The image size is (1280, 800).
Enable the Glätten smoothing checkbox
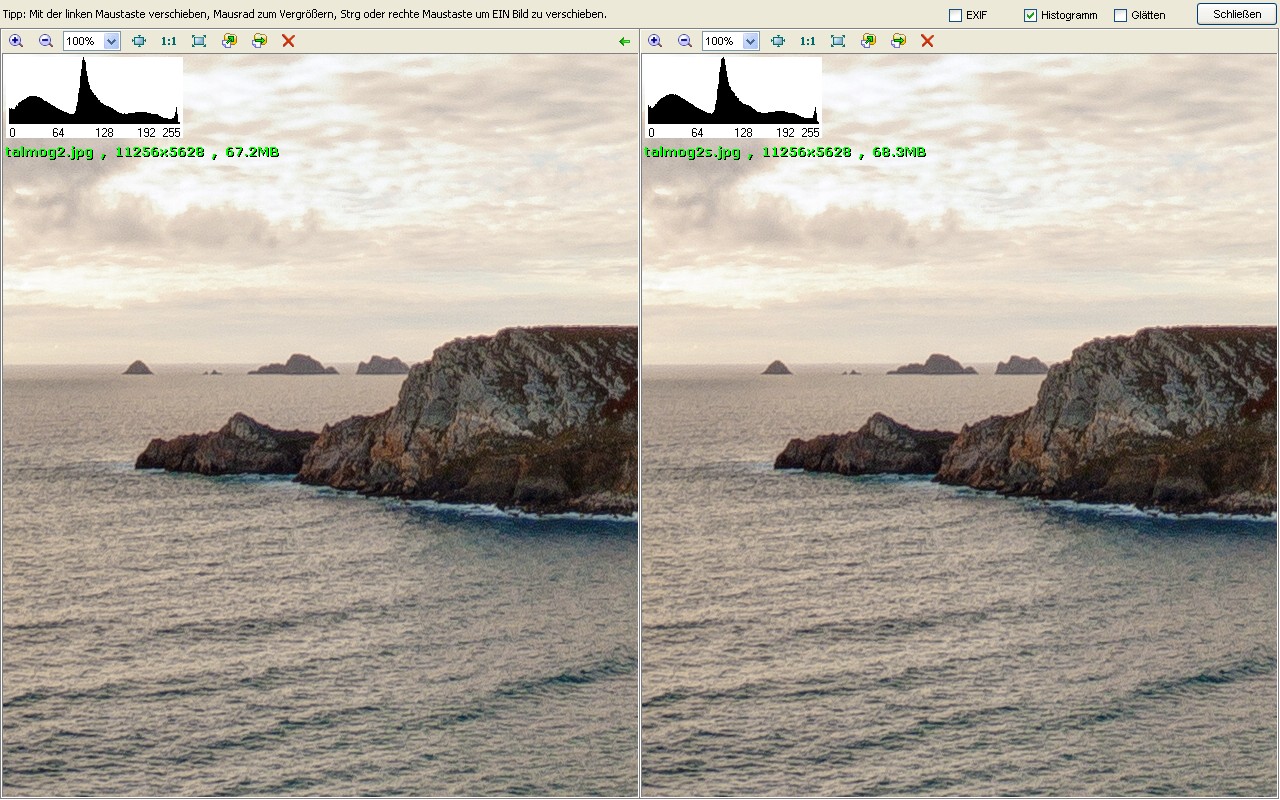(1120, 15)
